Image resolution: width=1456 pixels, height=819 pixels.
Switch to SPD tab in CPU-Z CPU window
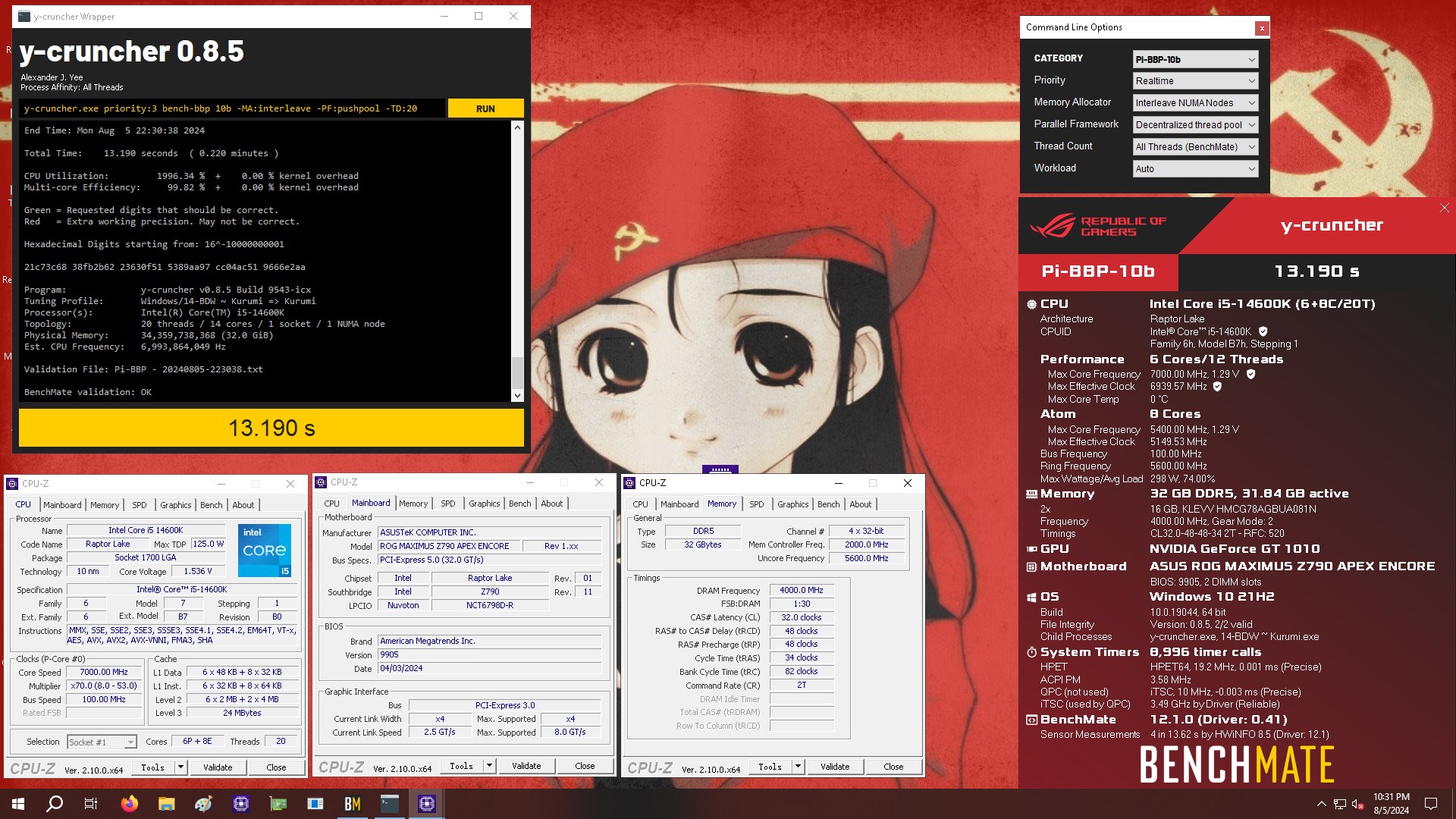tap(140, 505)
